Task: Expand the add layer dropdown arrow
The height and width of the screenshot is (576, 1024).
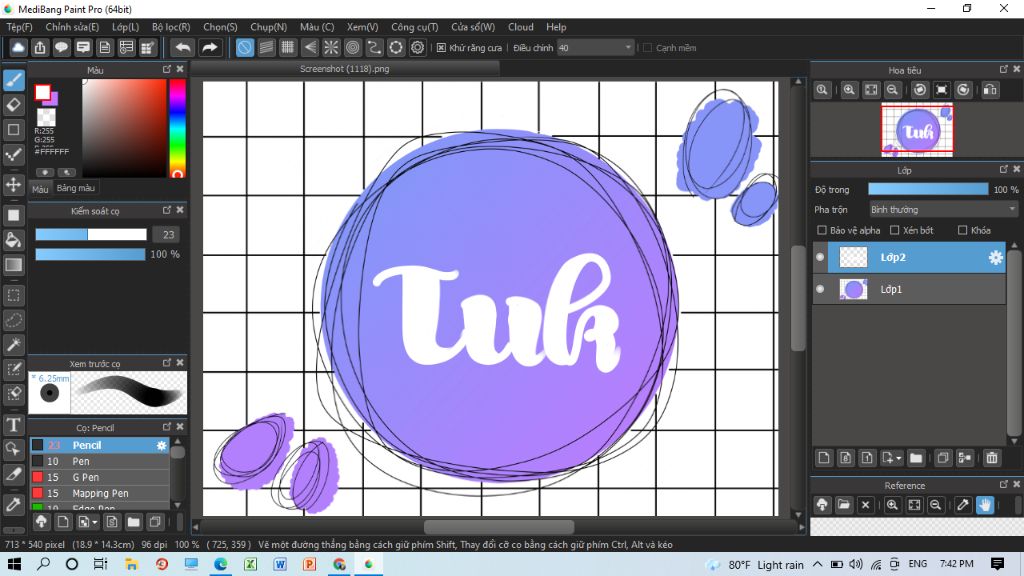Action: (x=899, y=458)
